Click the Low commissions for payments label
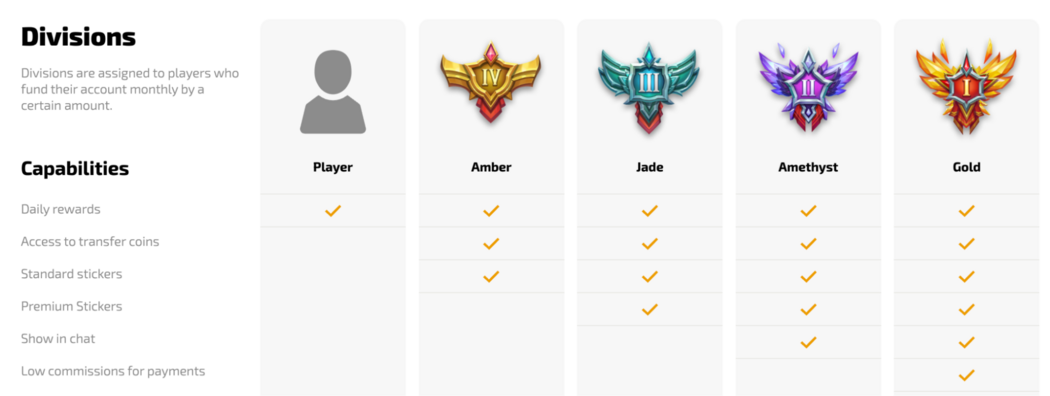1050x396 pixels. (112, 371)
